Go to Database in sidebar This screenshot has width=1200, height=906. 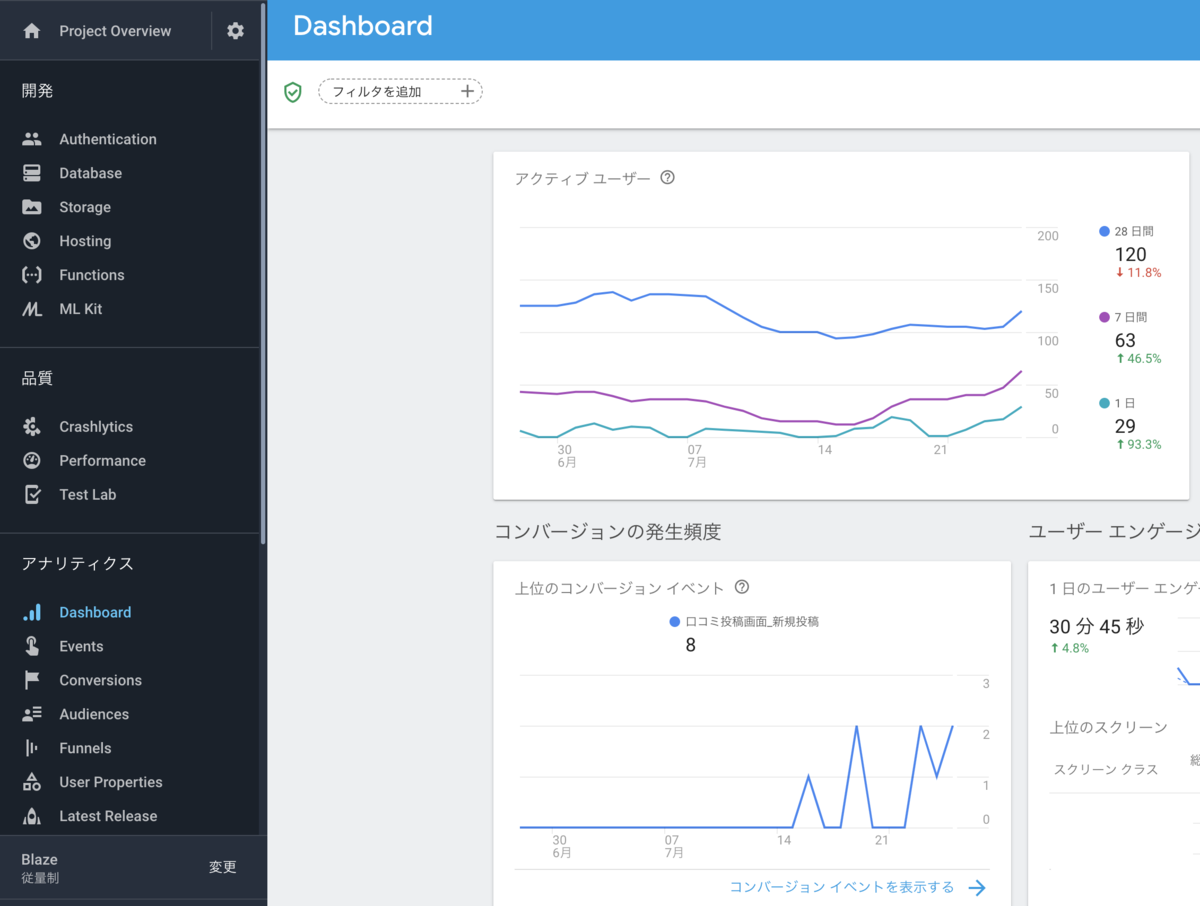click(x=90, y=173)
